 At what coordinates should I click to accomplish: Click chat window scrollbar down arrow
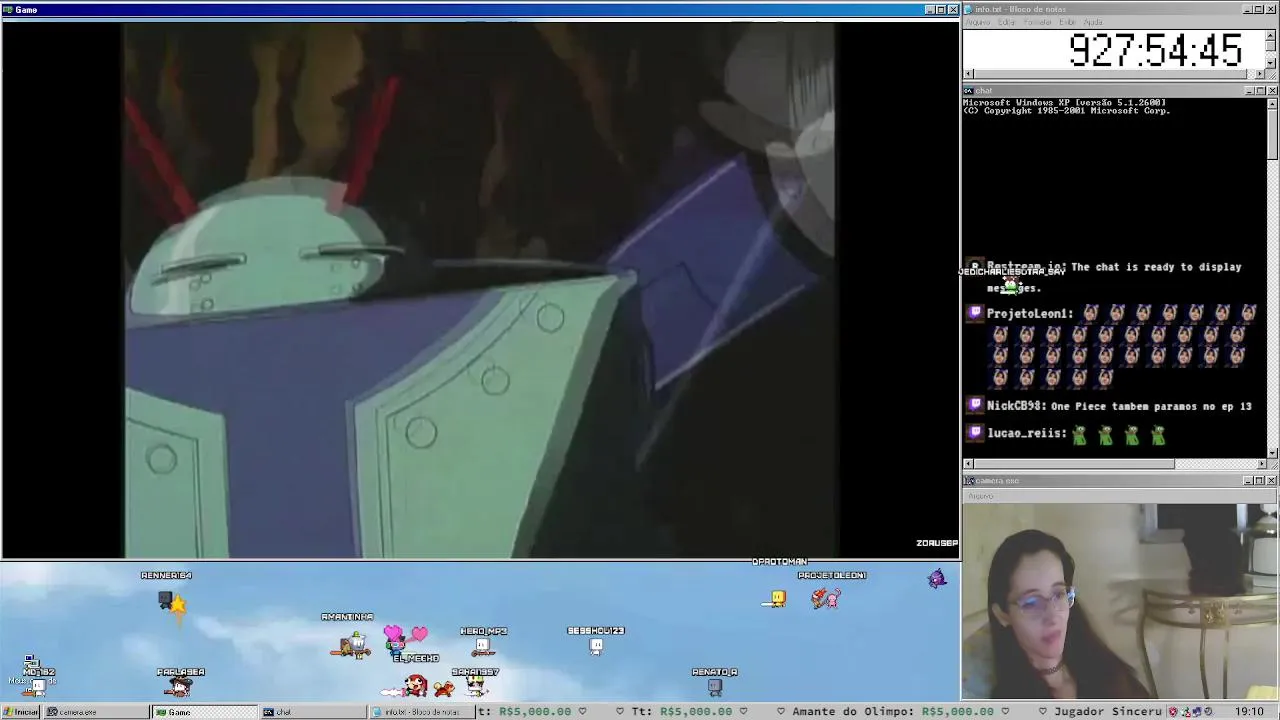click(x=1272, y=453)
